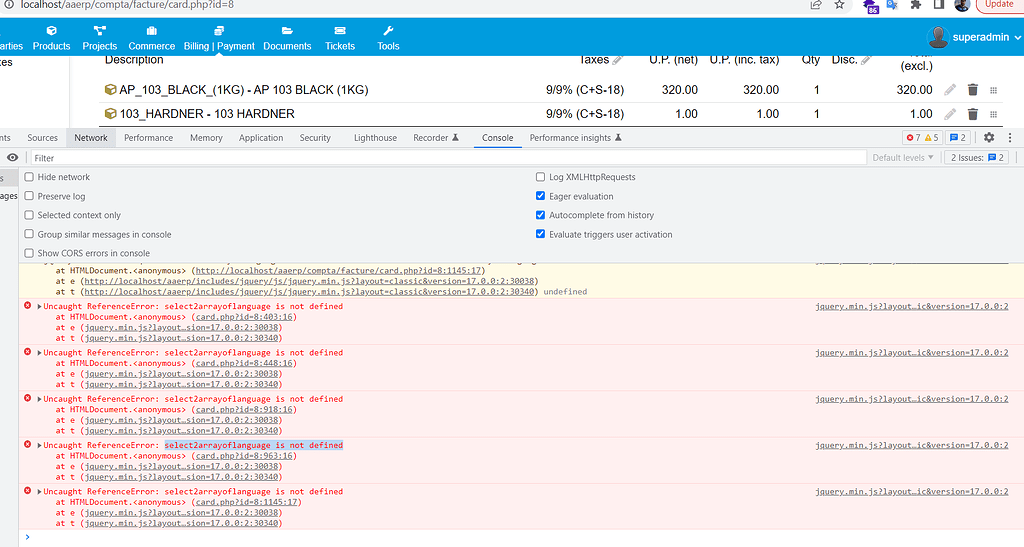Image resolution: width=1024 pixels, height=547 pixels.
Task: Open the browser Extensions puzzle icon
Action: click(x=914, y=5)
